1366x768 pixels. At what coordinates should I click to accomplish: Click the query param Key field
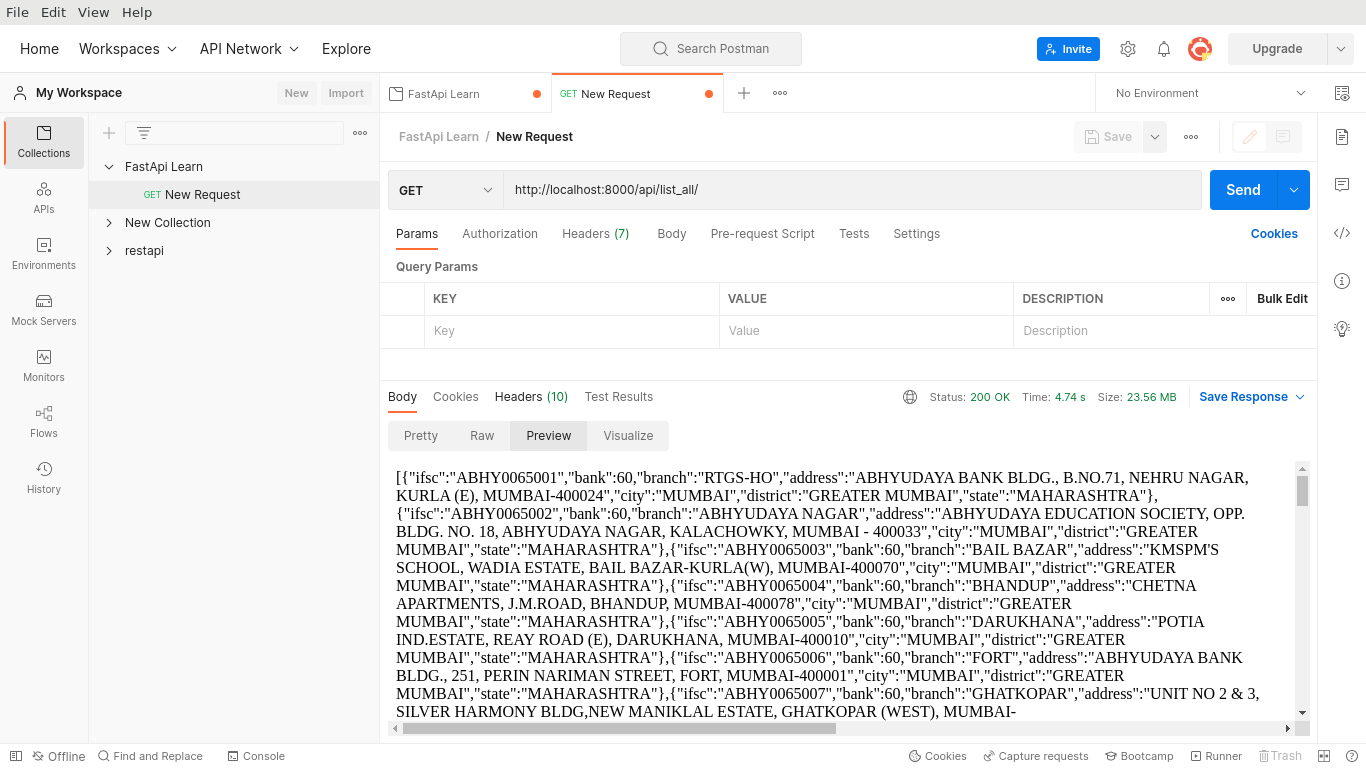click(x=571, y=331)
